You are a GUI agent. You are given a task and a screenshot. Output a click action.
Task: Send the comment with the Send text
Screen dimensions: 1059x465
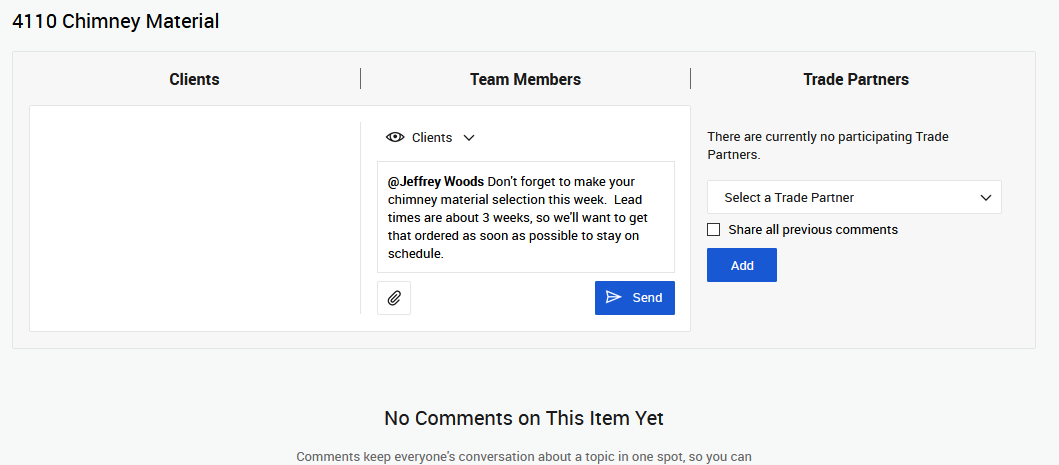647,298
